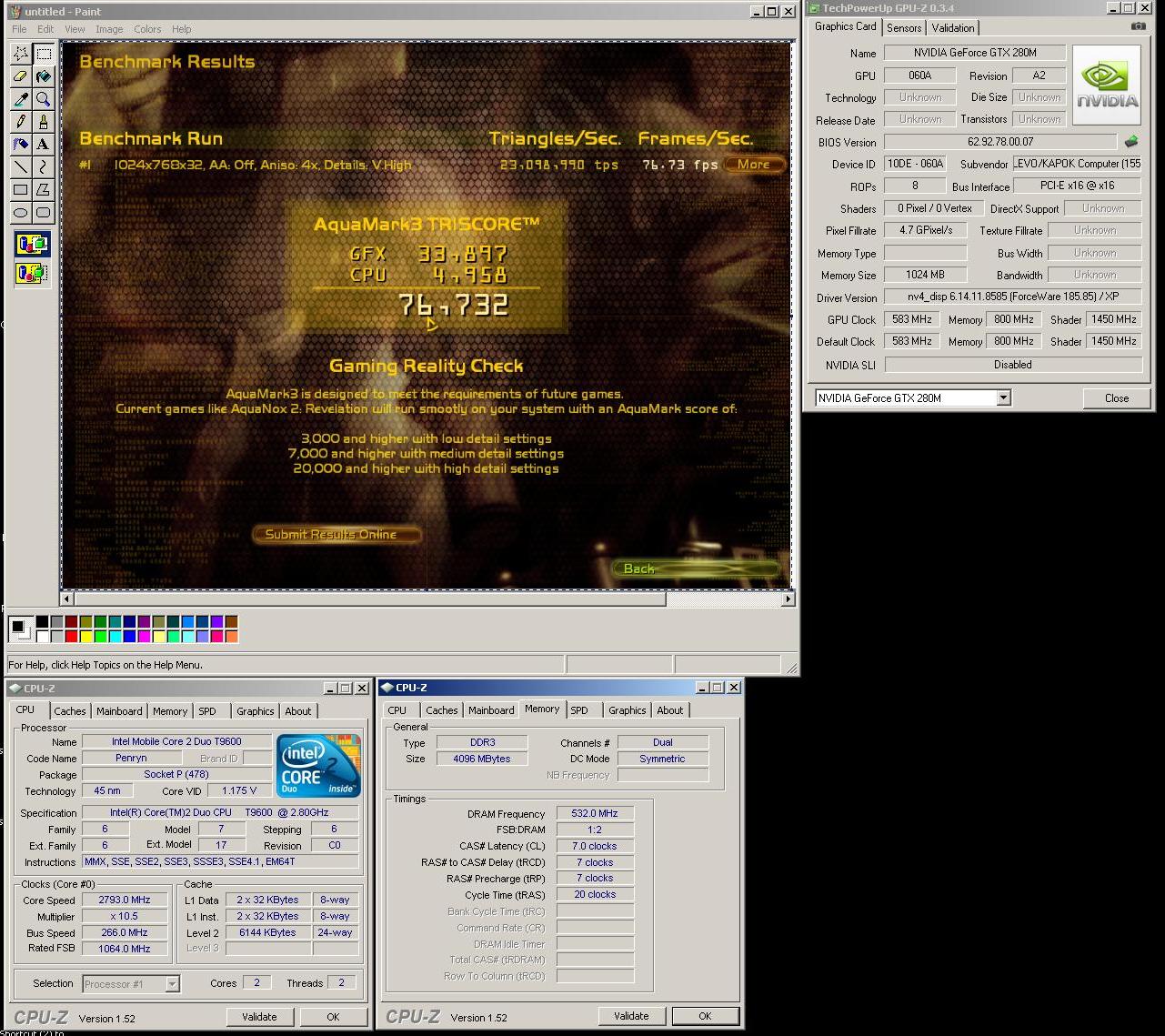Click the GPU-Z BIOS save chip icon

(1131, 141)
